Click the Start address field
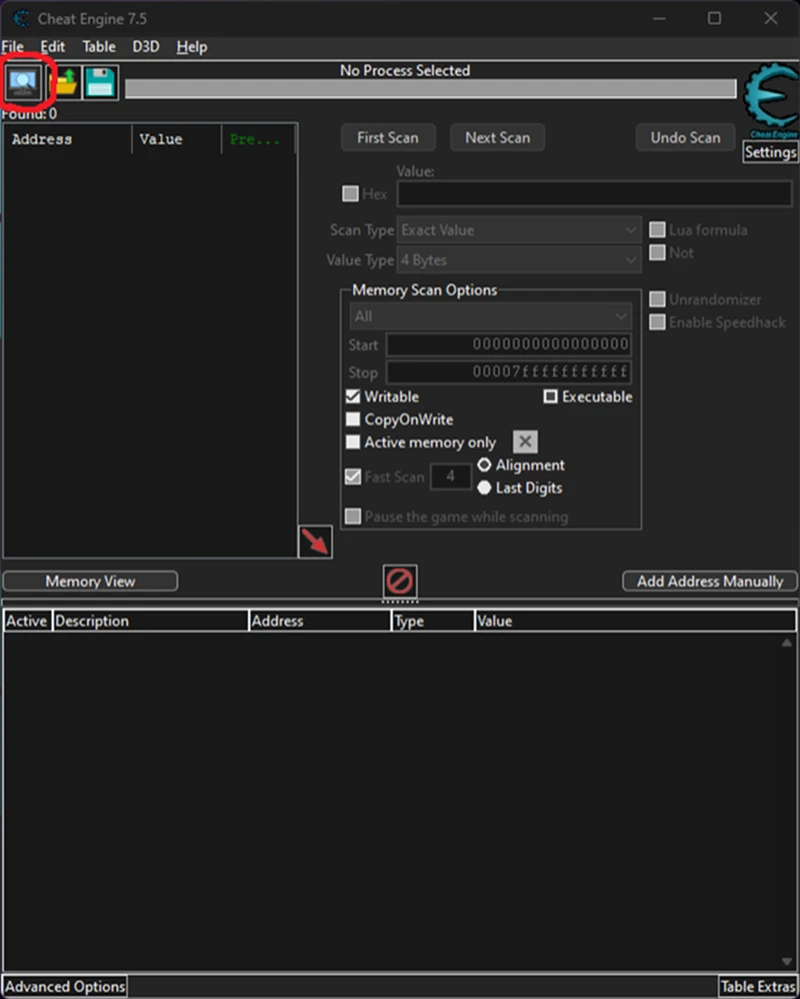800x999 pixels. tap(509, 345)
